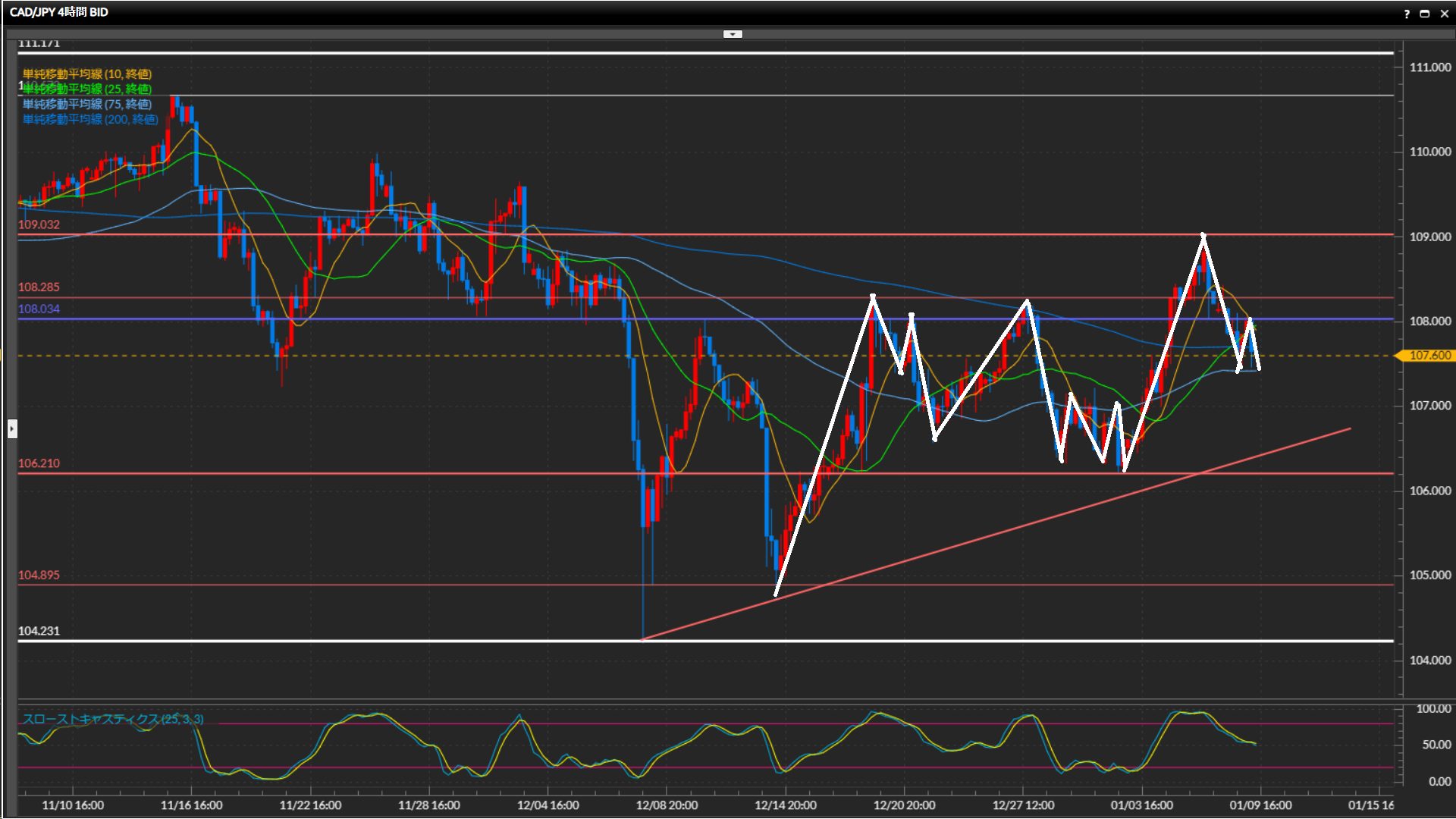1456x819 pixels.
Task: Click the 75-period moving average label
Action: coord(87,104)
